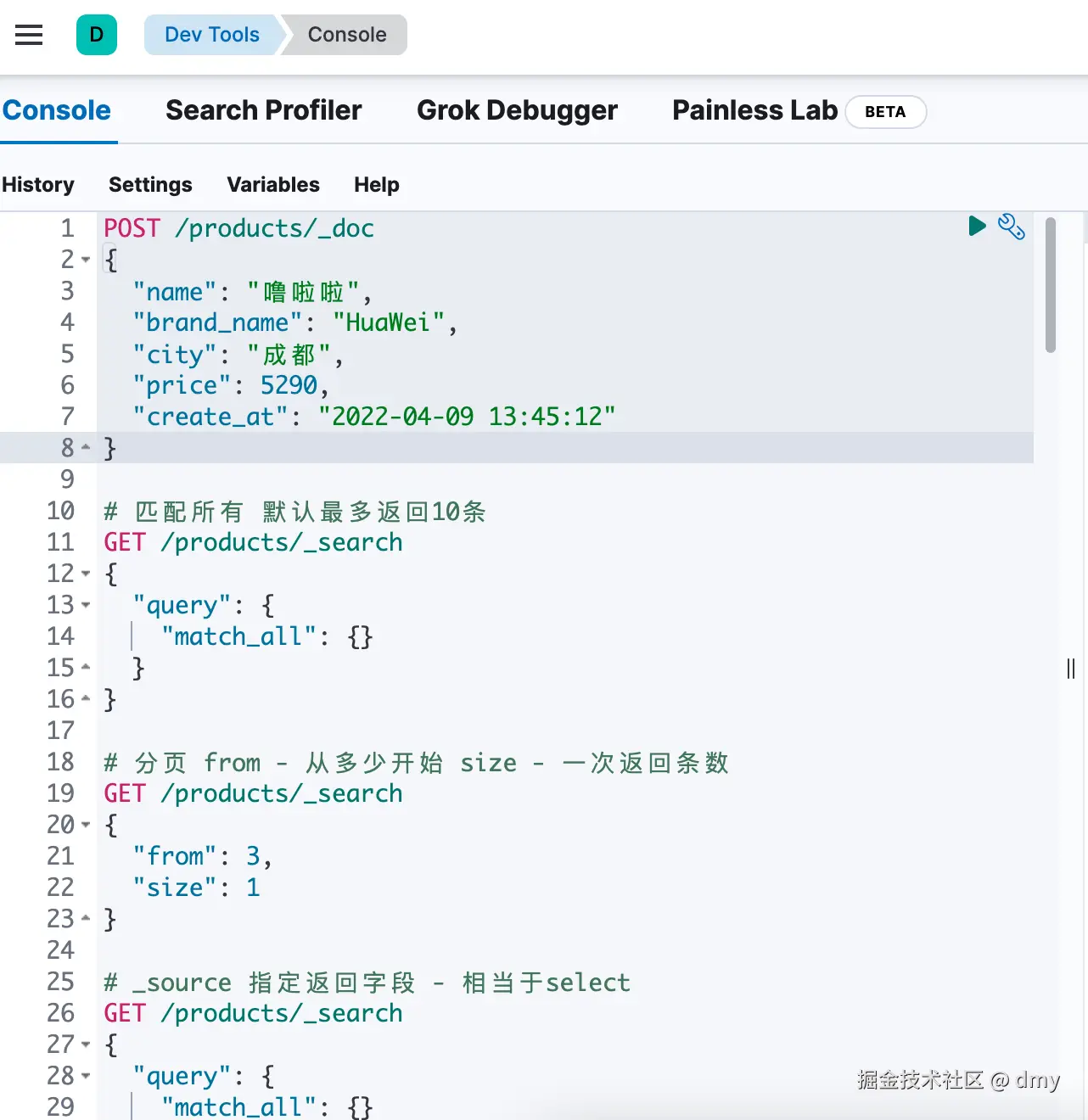The image size is (1088, 1120).
Task: Open console Settings
Action: point(150,185)
